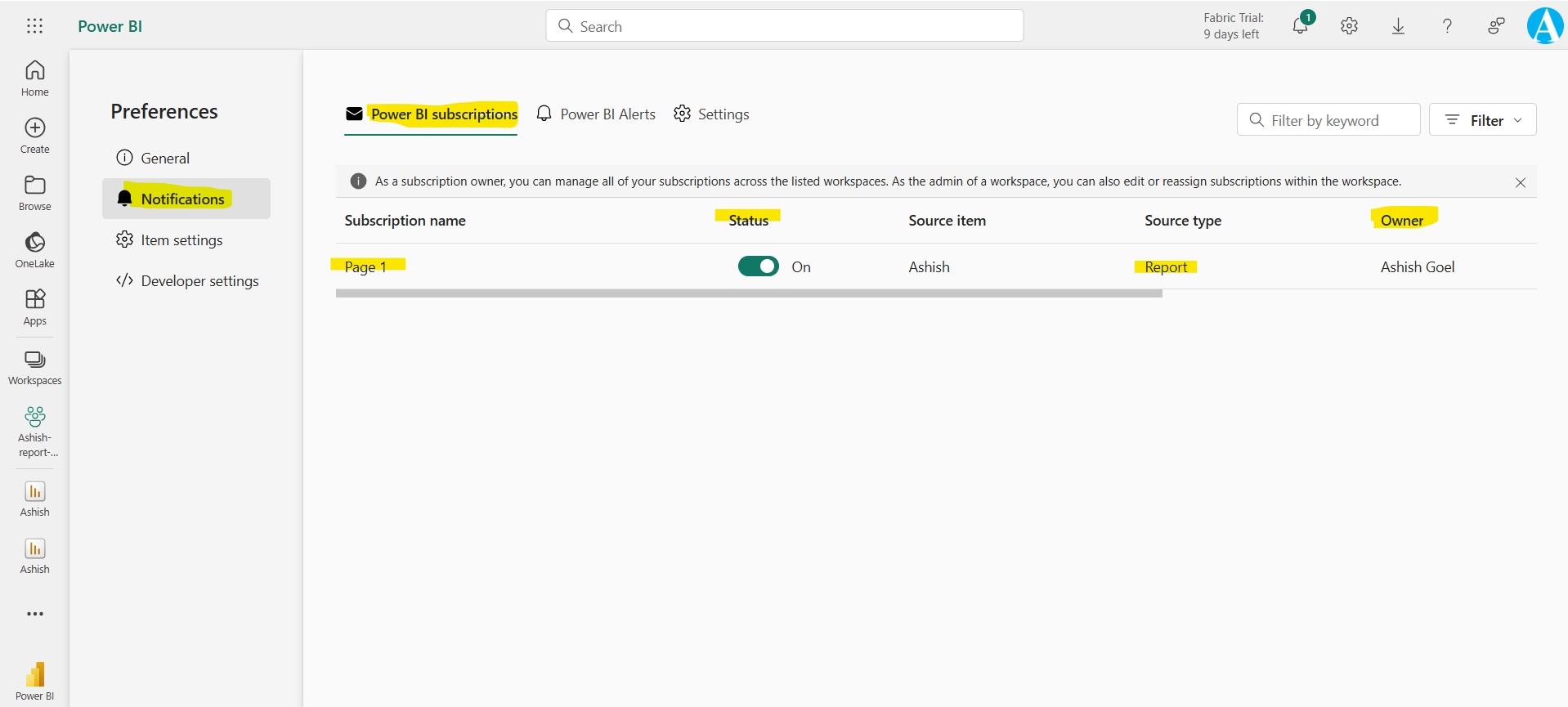Turn off the Page 1 subscription toggle

(758, 266)
